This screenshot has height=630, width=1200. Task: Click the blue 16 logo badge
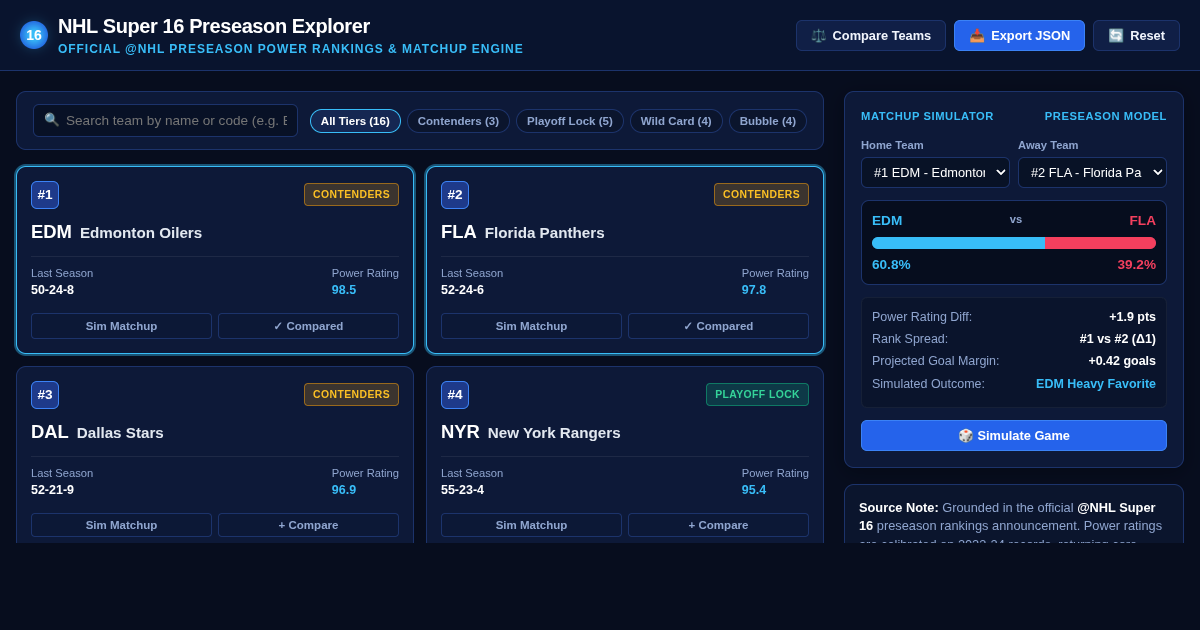coord(34,35)
